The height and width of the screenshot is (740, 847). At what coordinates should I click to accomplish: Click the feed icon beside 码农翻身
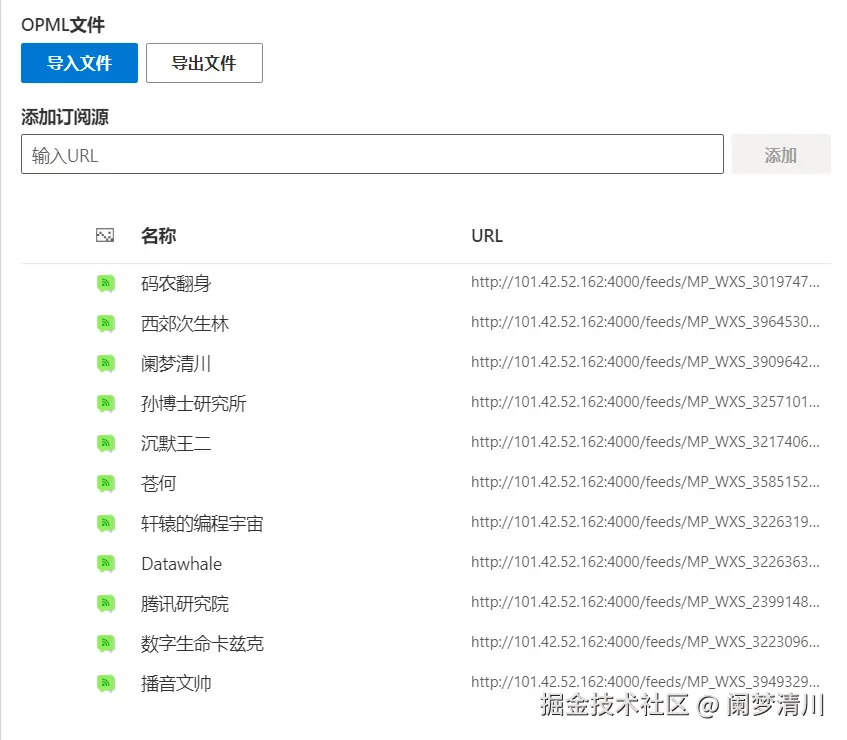pyautogui.click(x=106, y=283)
